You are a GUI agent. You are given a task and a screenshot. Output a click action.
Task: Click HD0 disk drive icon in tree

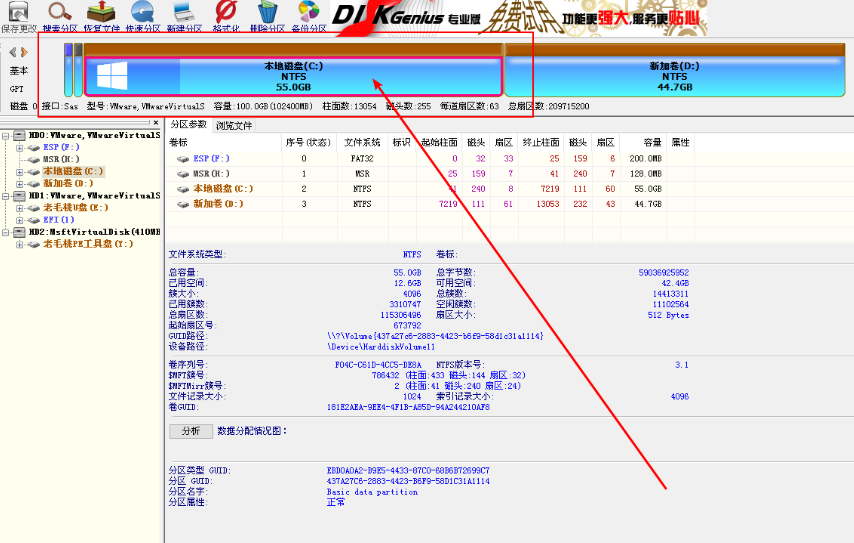(20, 135)
